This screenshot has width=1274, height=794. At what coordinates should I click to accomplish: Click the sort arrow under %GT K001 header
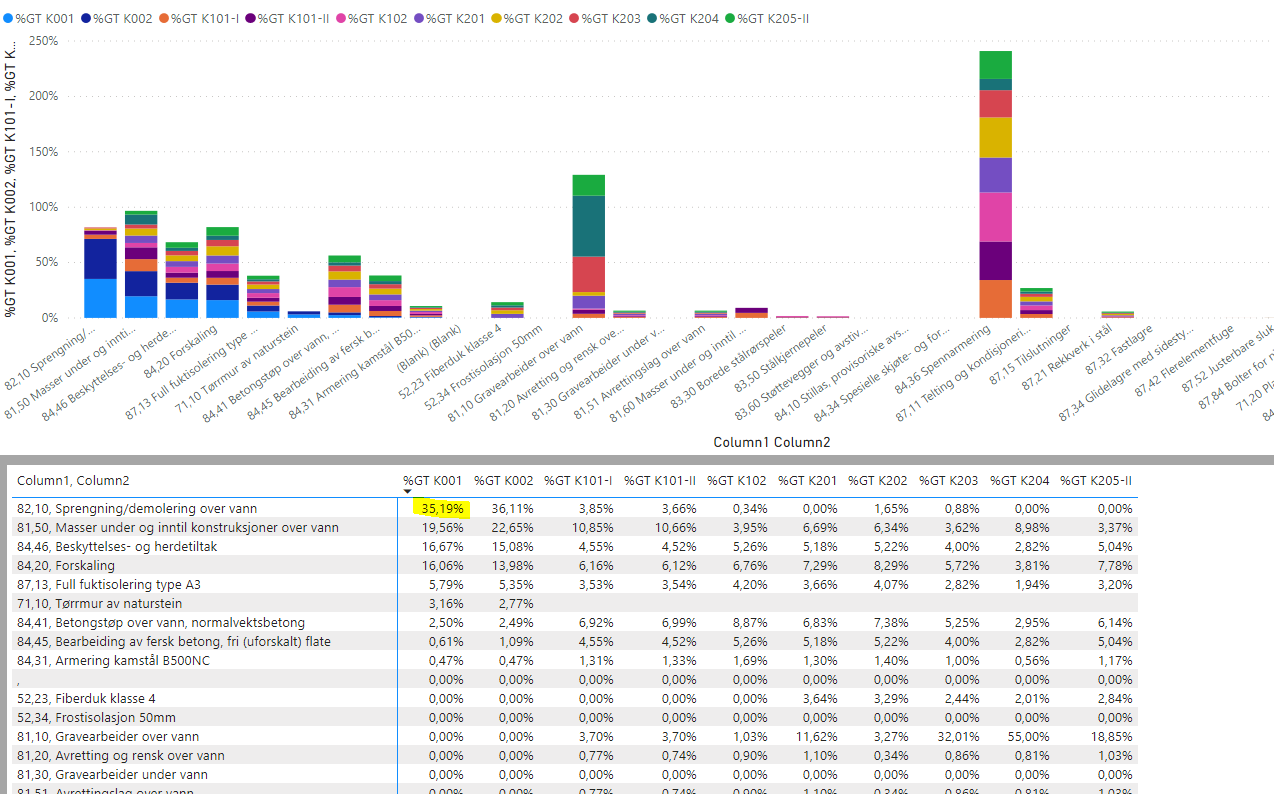[x=407, y=491]
